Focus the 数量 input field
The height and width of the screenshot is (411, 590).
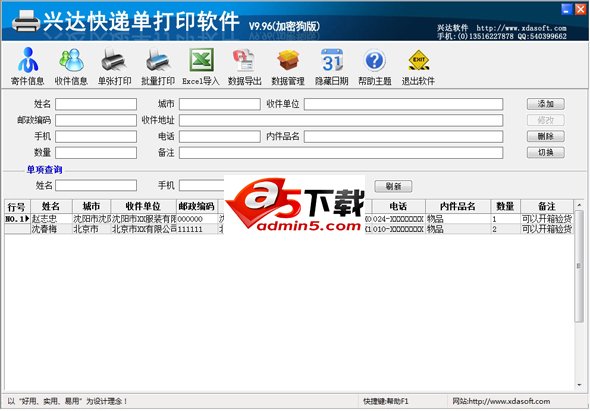tap(96, 153)
